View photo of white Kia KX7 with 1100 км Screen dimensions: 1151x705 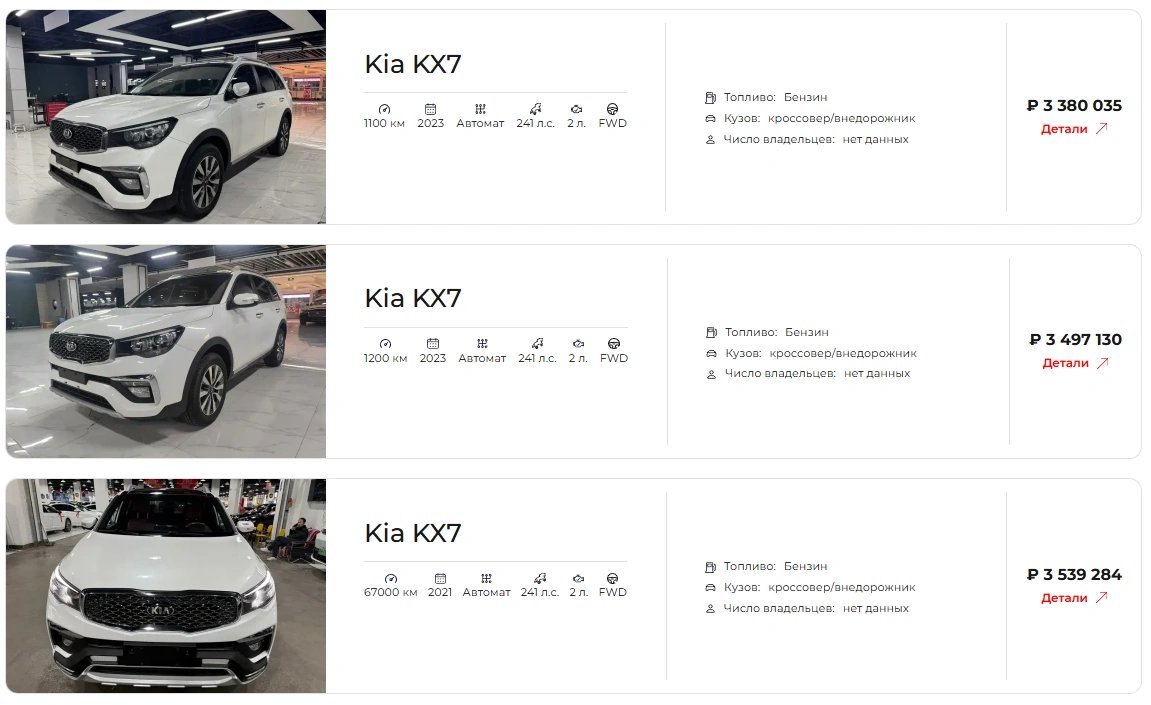166,117
